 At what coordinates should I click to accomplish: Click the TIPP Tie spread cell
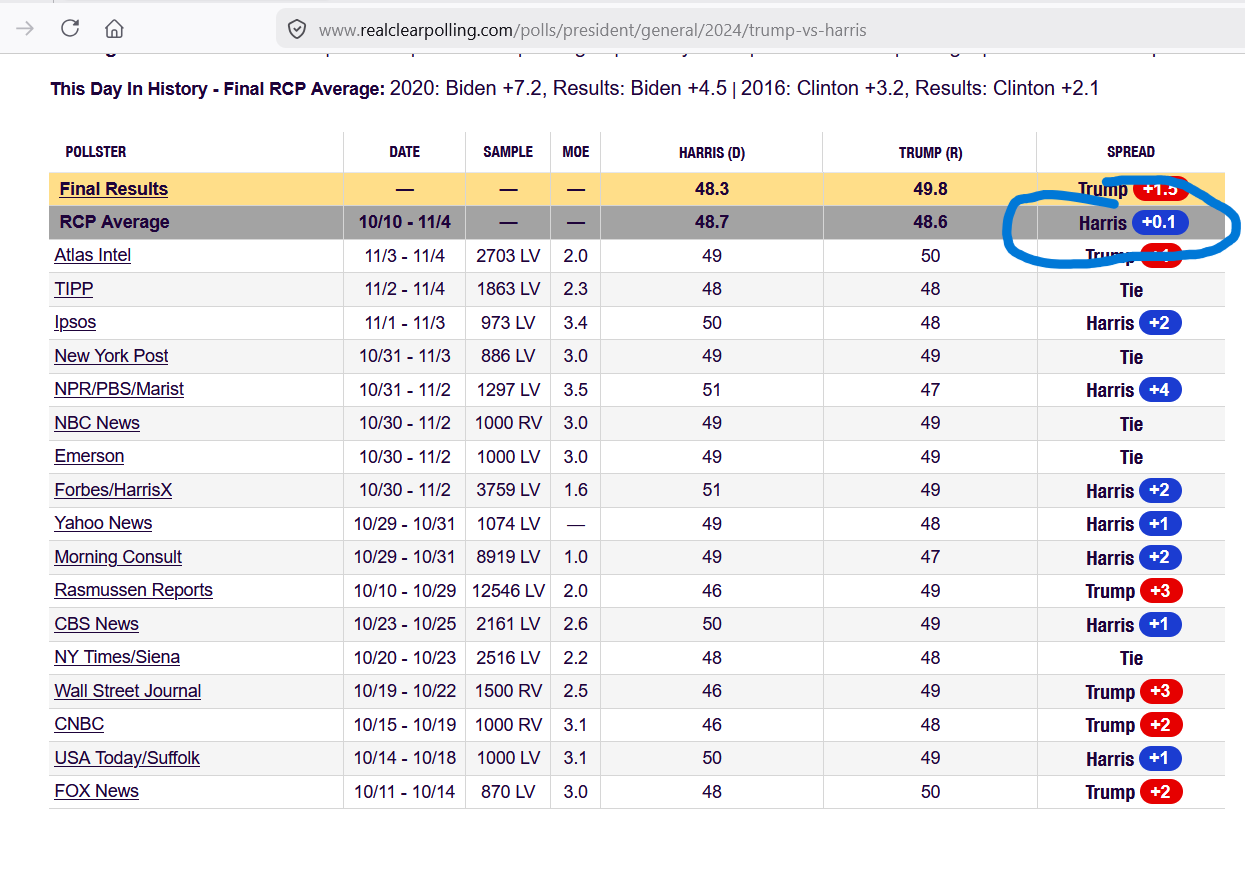(1131, 290)
